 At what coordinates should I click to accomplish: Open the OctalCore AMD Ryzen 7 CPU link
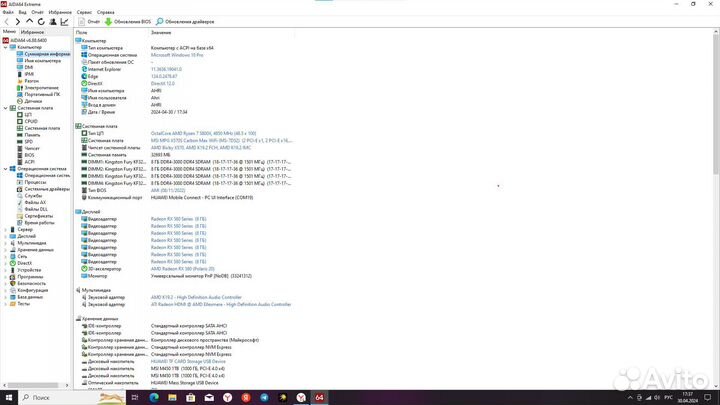click(203, 133)
